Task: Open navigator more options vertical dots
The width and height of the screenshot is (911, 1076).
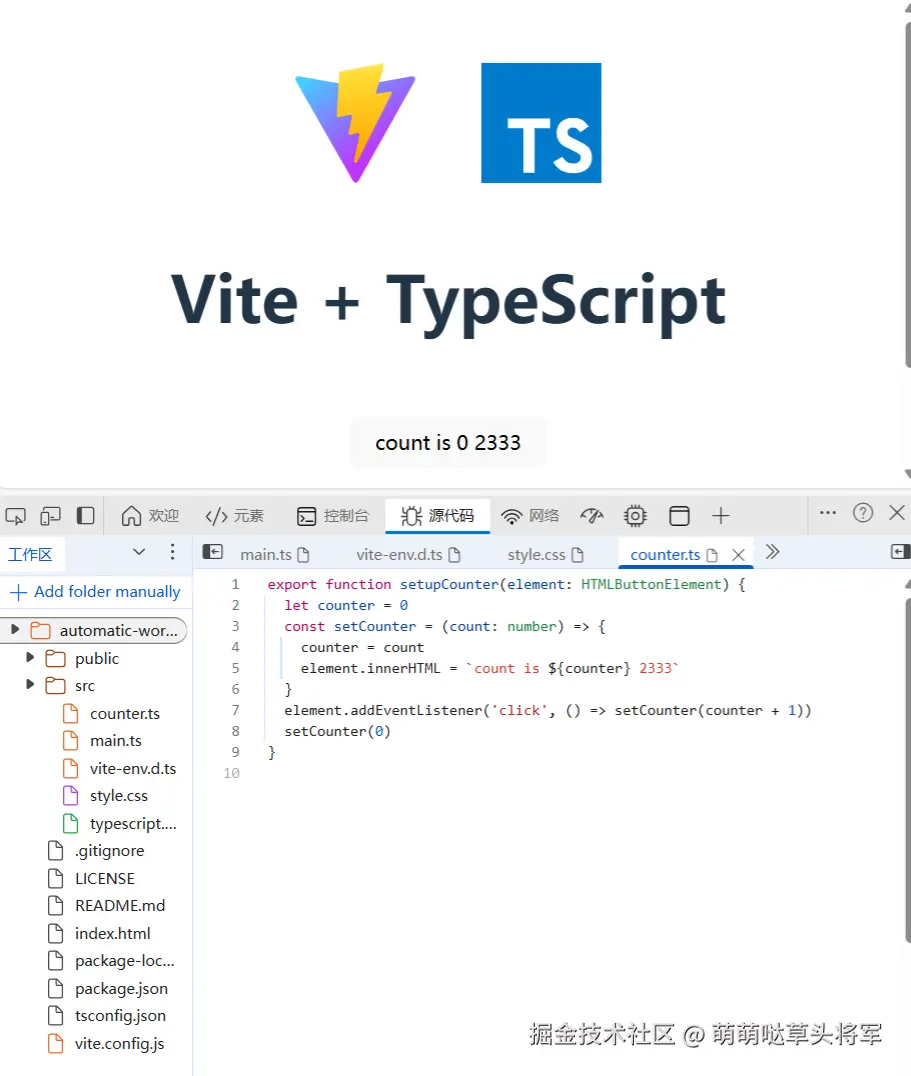Action: (x=172, y=552)
